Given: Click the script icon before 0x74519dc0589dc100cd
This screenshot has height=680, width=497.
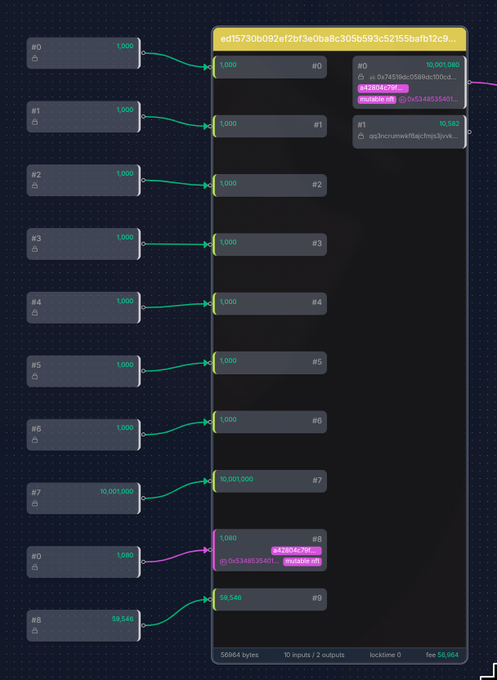Looking at the screenshot, I should point(372,77).
